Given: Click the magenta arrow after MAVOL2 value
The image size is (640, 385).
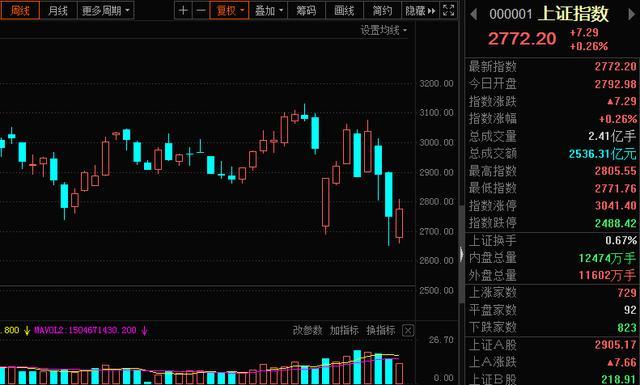Looking at the screenshot, I should pyautogui.click(x=144, y=330).
